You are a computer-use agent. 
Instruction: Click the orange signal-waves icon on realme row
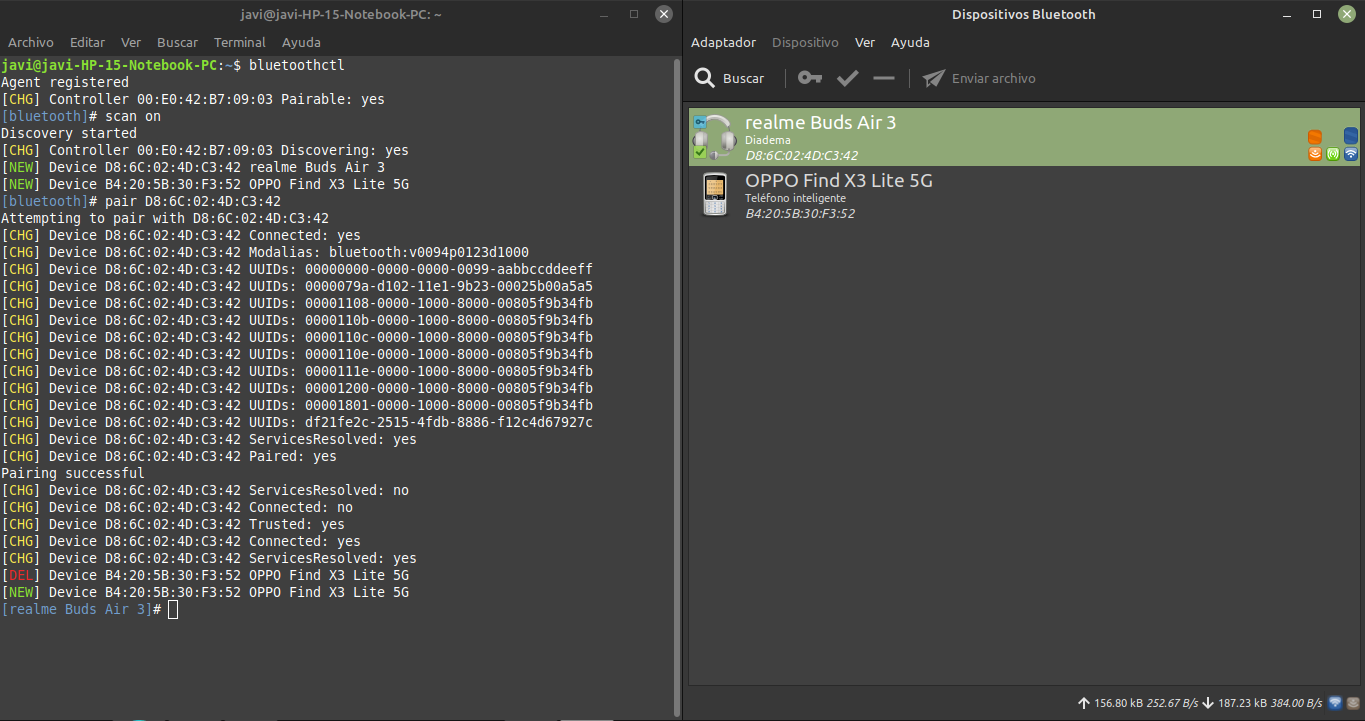1315,154
